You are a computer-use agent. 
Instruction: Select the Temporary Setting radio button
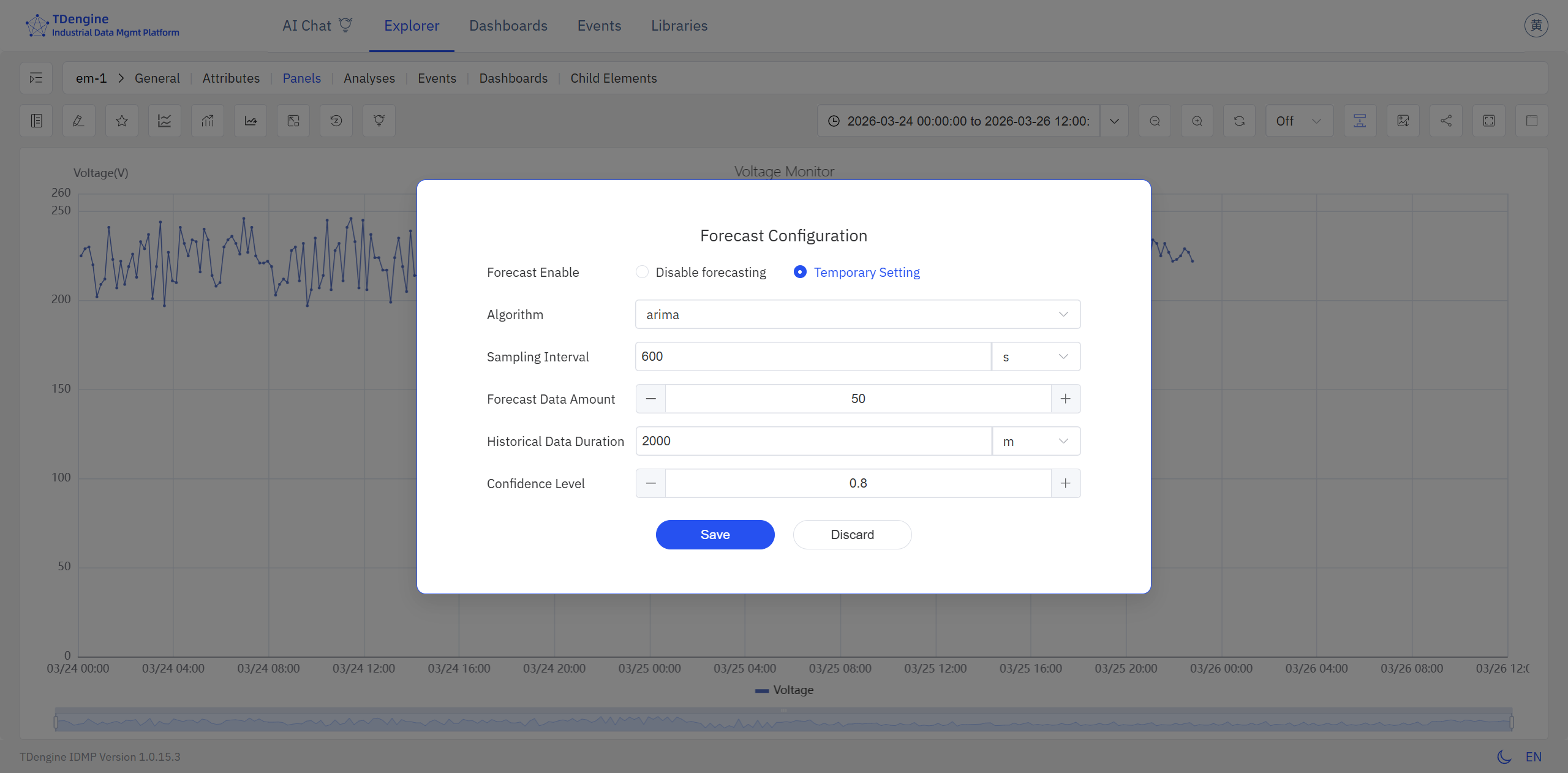click(x=800, y=272)
